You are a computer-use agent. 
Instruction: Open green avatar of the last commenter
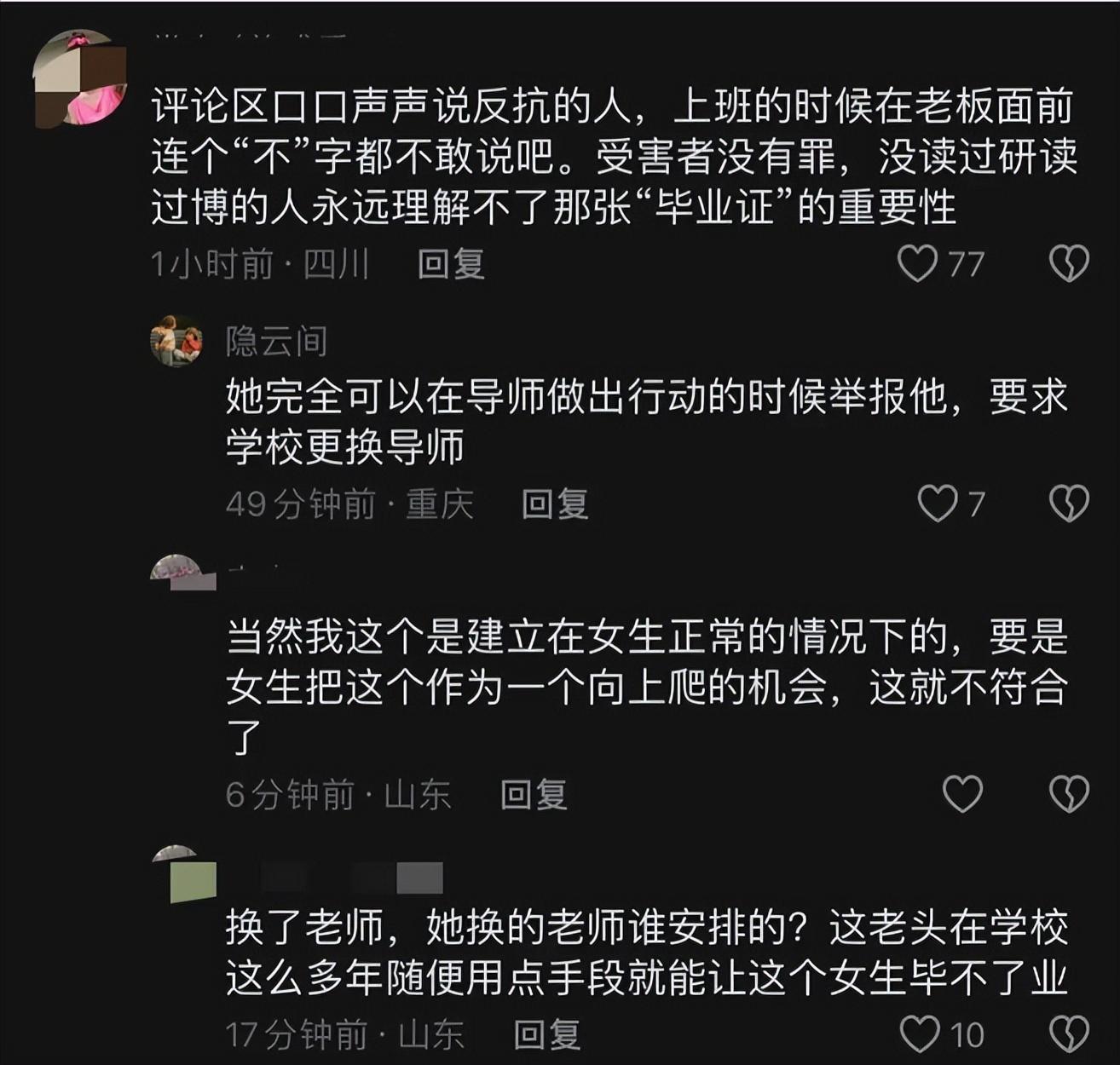tap(184, 874)
